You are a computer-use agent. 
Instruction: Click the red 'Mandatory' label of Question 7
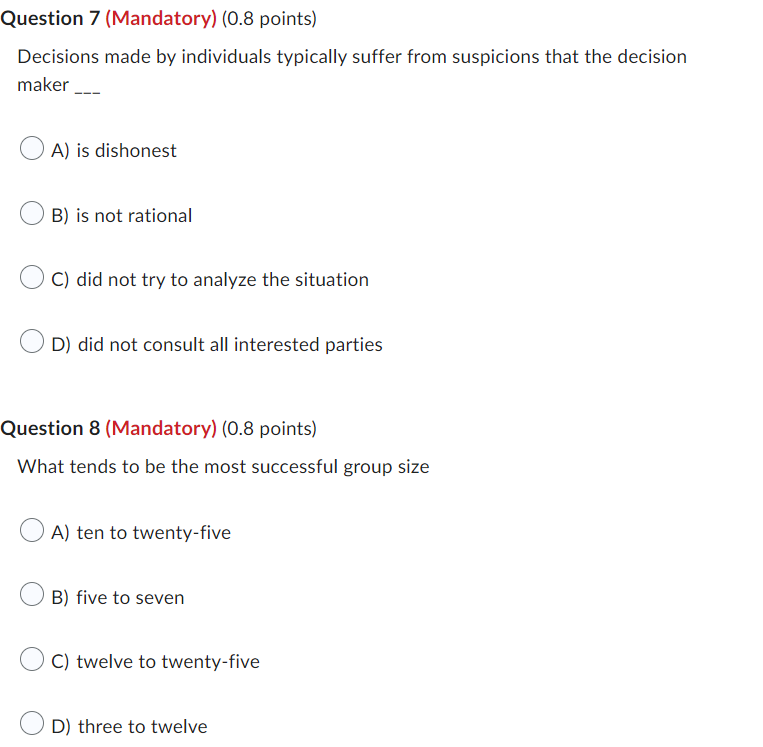tap(161, 19)
